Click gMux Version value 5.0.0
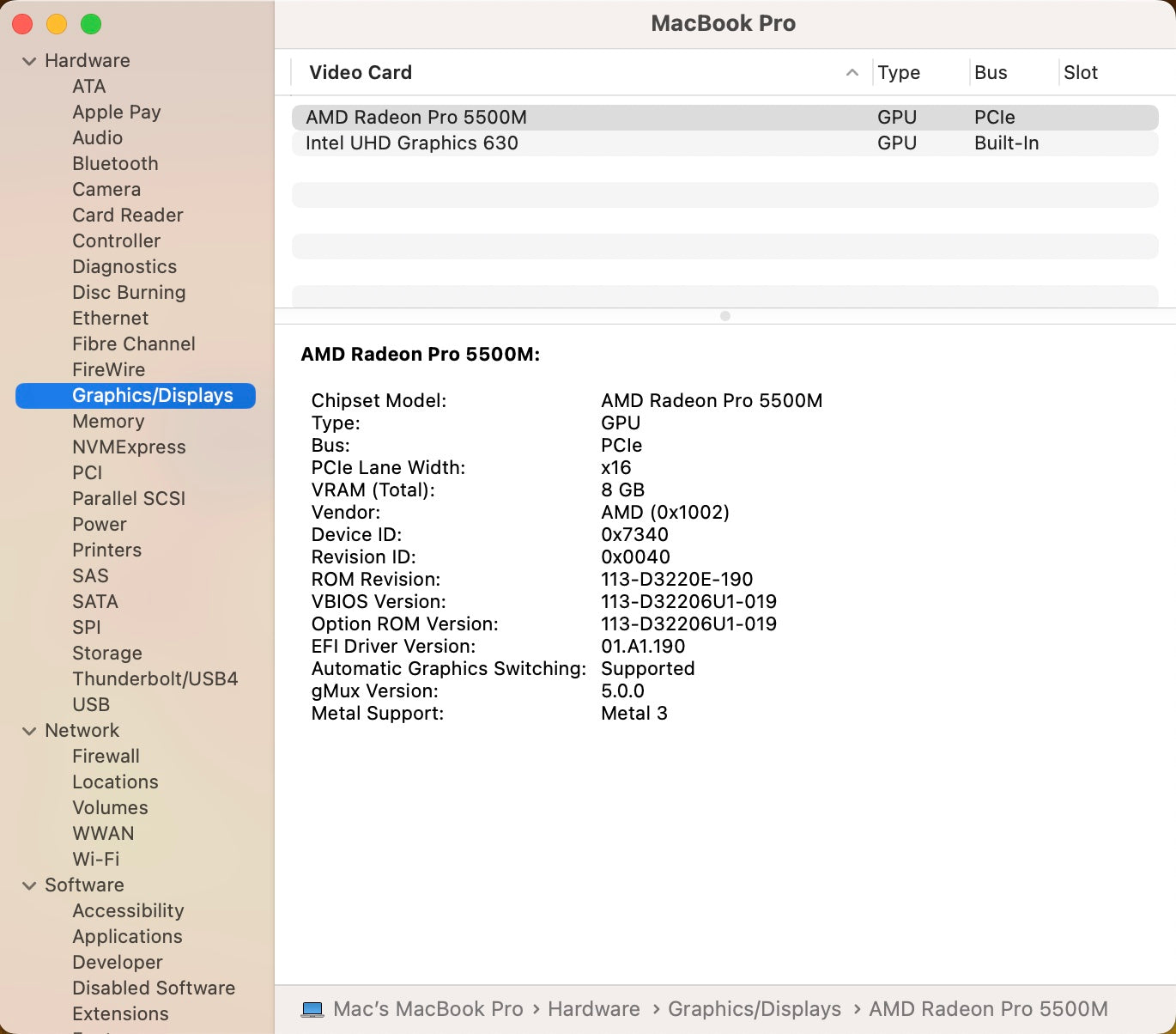 pos(622,691)
